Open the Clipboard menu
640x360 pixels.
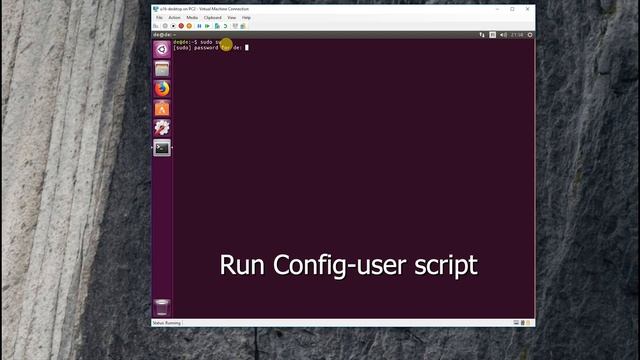point(213,18)
